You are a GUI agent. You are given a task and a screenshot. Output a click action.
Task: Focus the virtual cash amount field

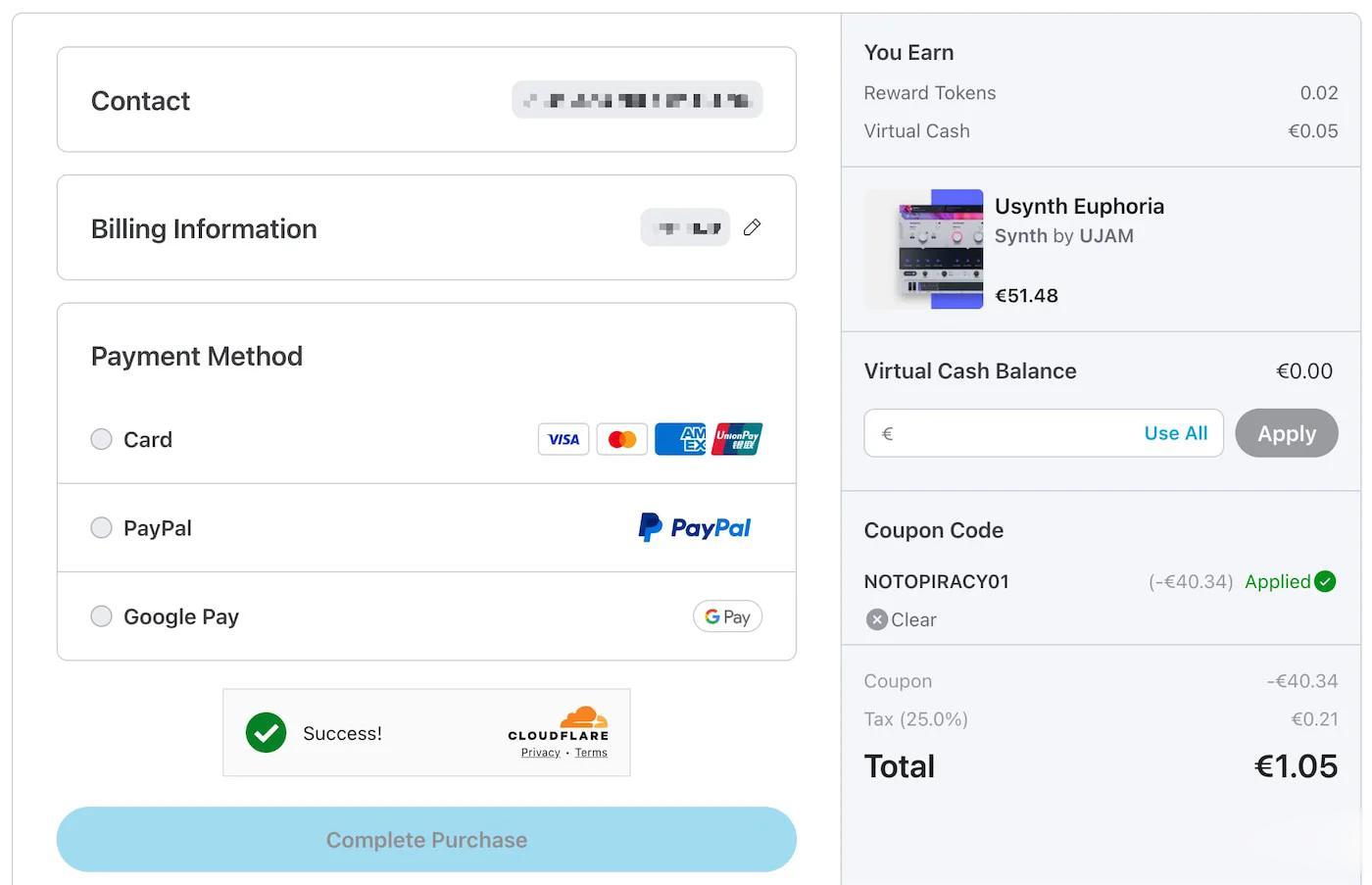point(1009,433)
